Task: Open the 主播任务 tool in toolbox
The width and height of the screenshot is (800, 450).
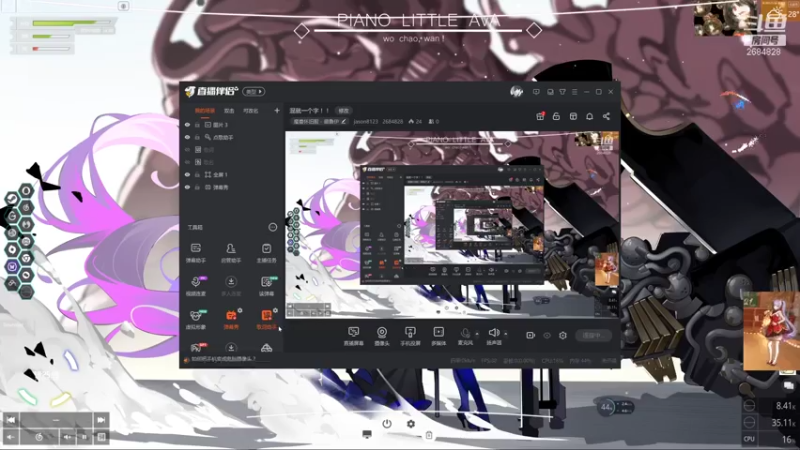Action: point(266,253)
